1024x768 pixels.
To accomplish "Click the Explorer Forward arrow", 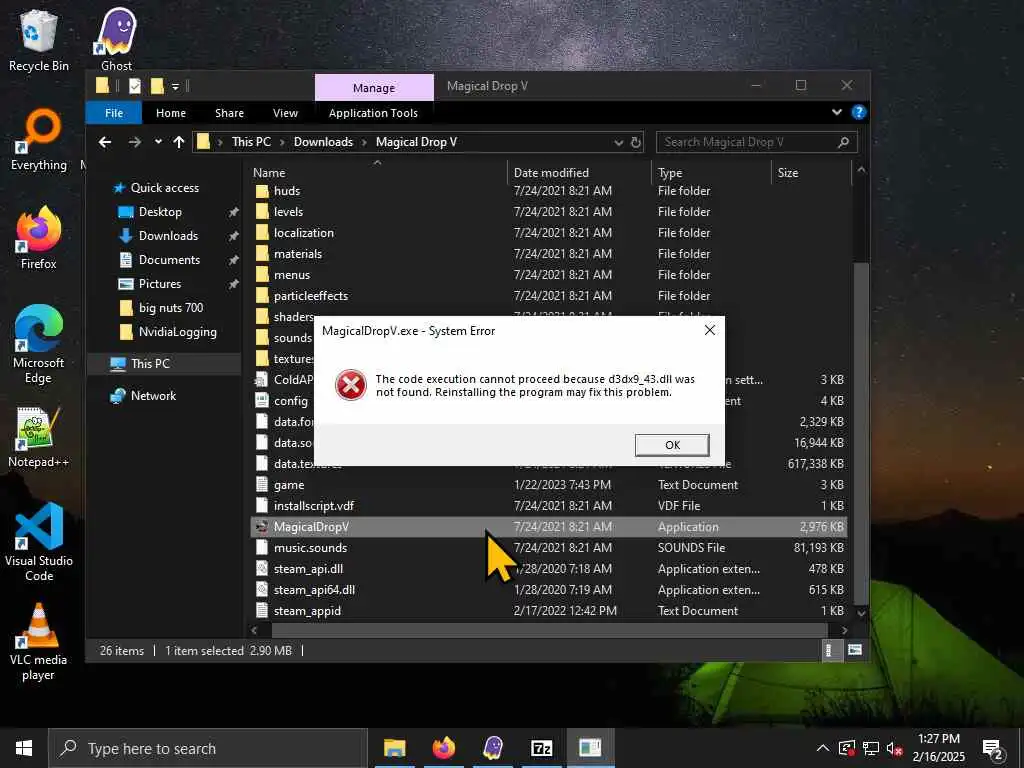I will coord(135,142).
